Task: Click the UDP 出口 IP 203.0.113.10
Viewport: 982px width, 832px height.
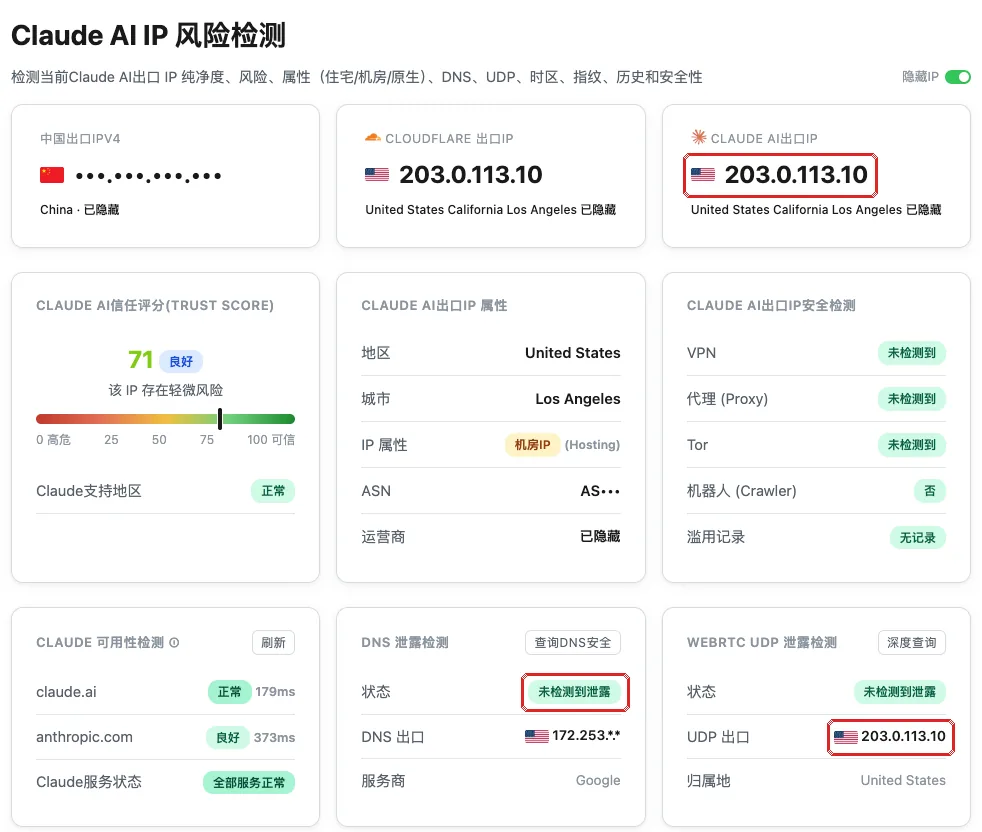Action: coord(903,736)
